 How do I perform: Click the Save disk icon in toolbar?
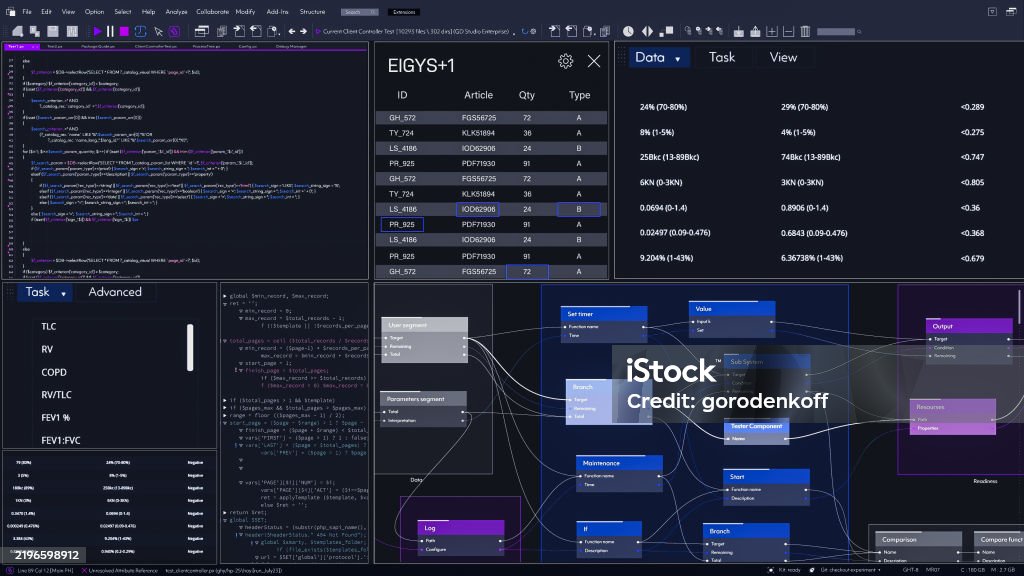[53, 31]
